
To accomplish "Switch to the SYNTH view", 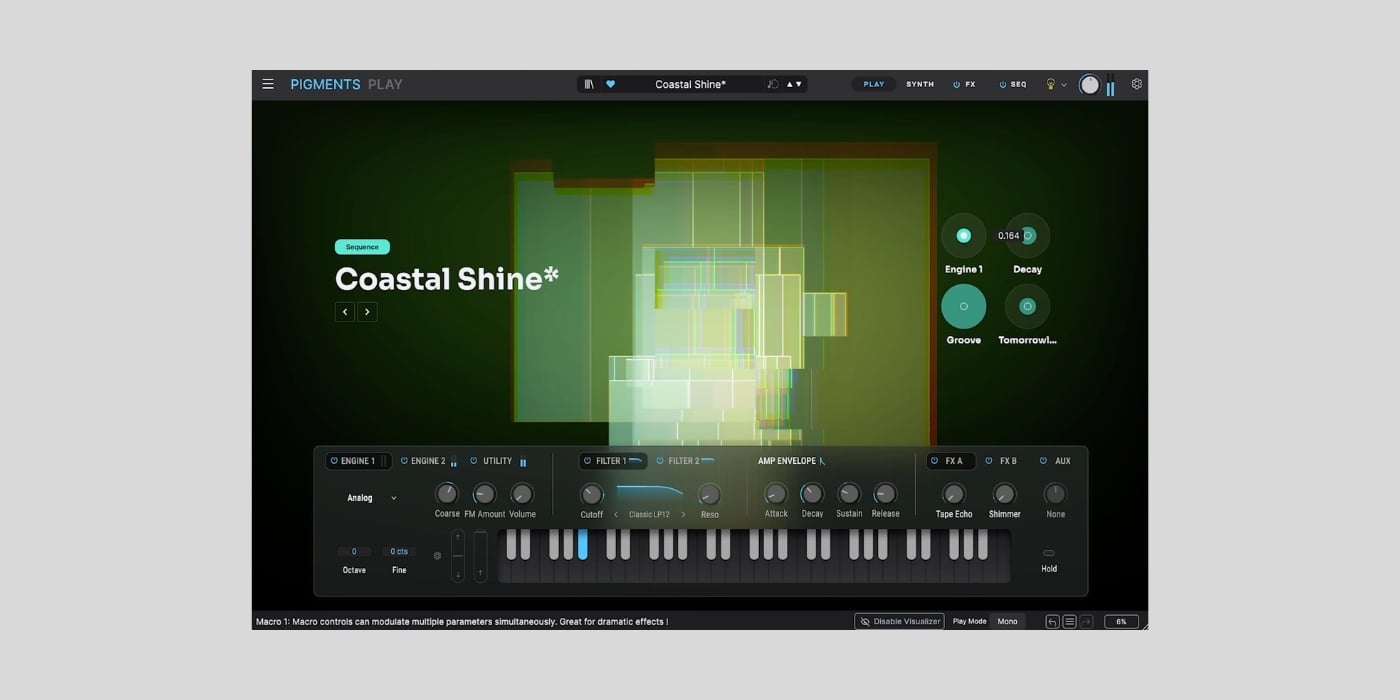I will [920, 84].
